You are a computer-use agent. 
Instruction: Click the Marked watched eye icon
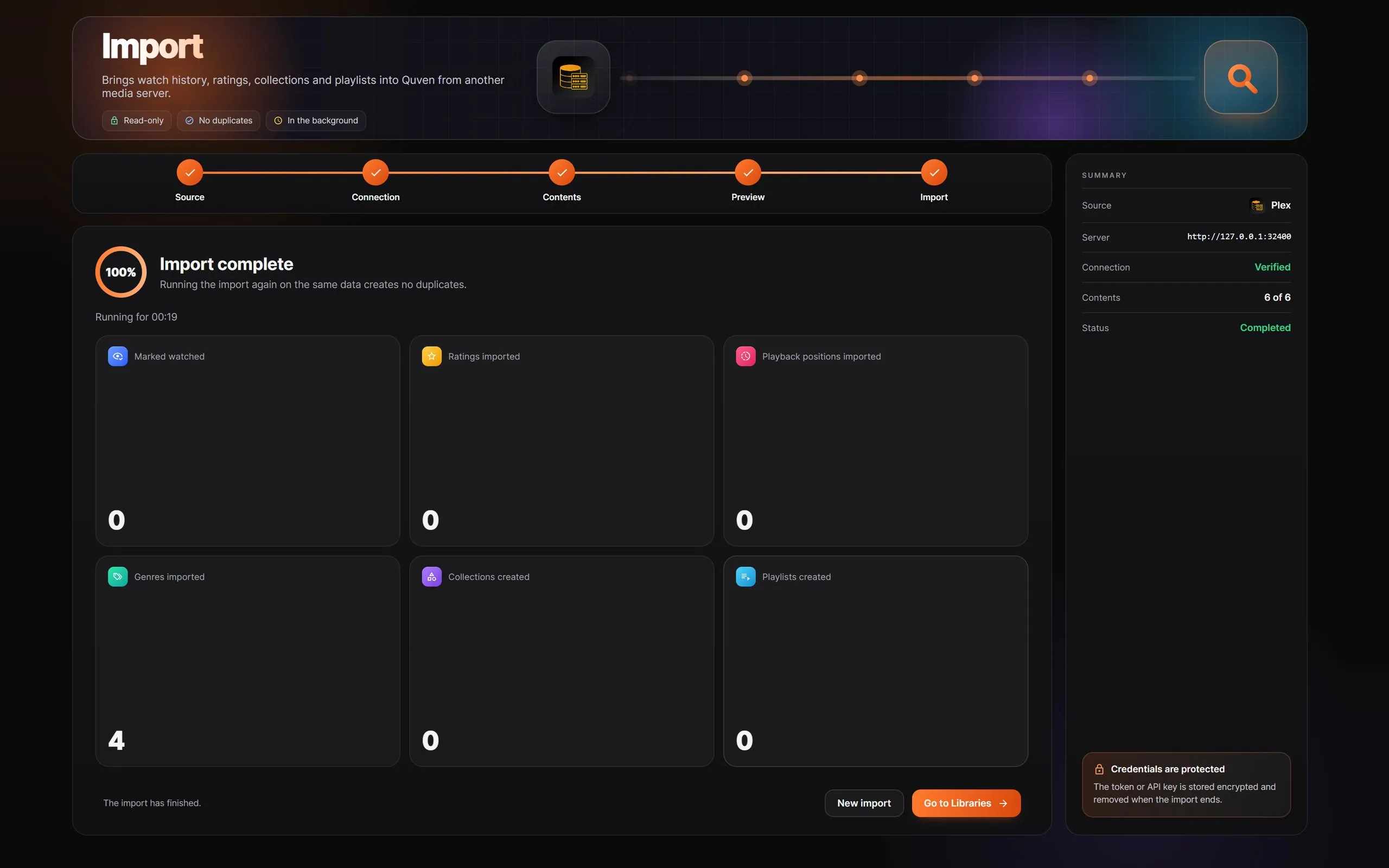118,356
